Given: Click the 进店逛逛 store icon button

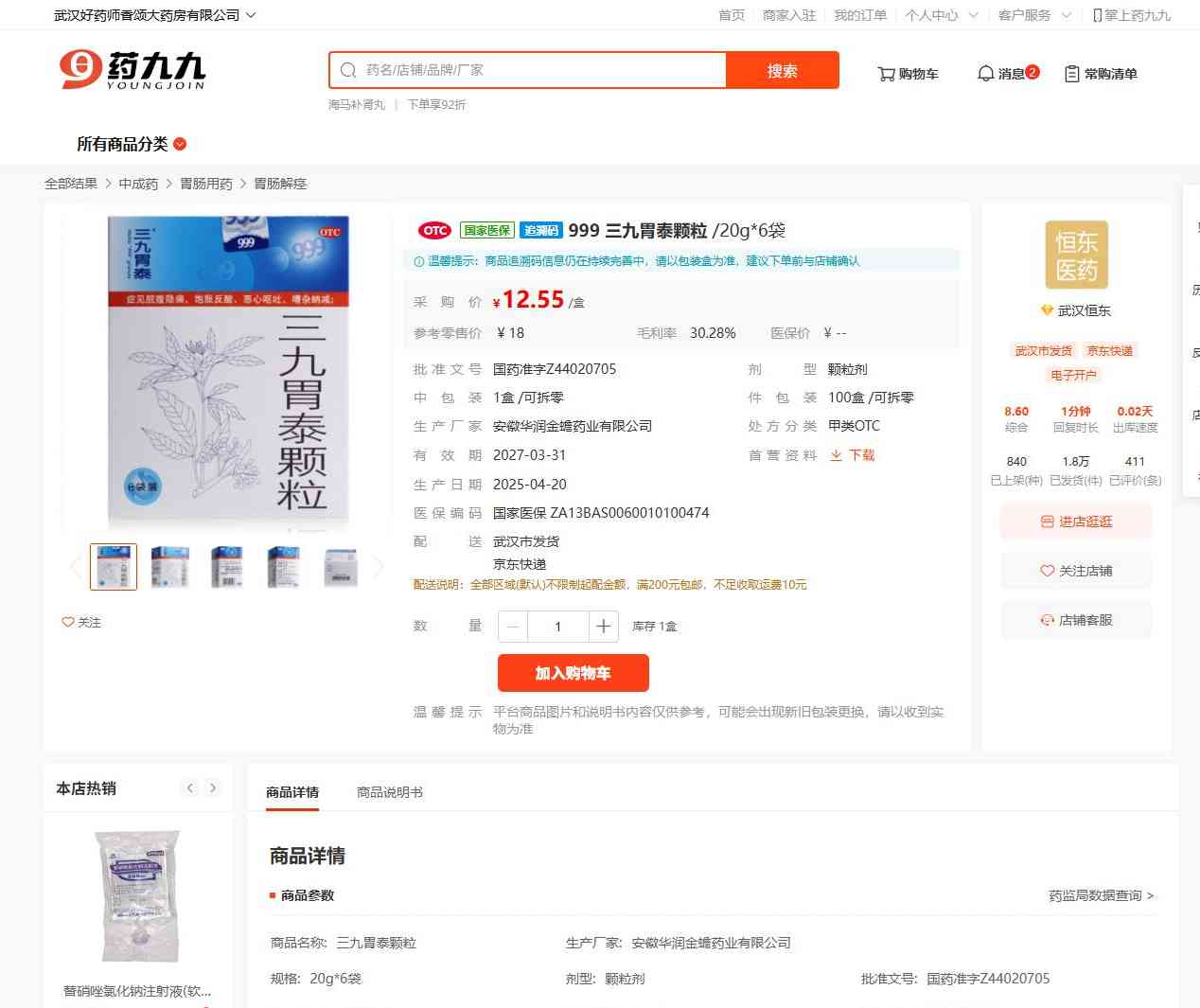Looking at the screenshot, I should coord(1076,522).
